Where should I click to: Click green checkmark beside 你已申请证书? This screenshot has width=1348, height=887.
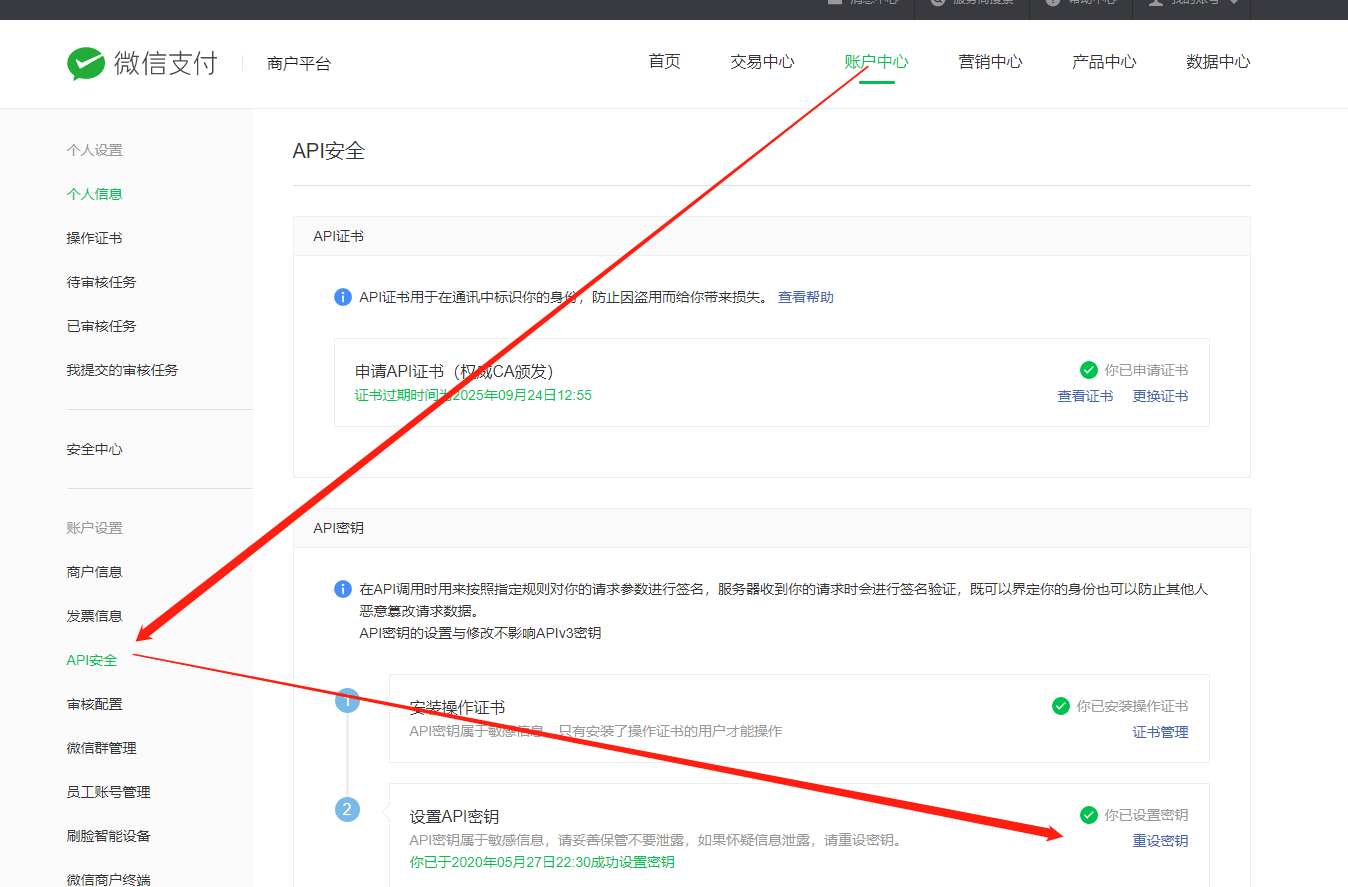coord(1089,370)
